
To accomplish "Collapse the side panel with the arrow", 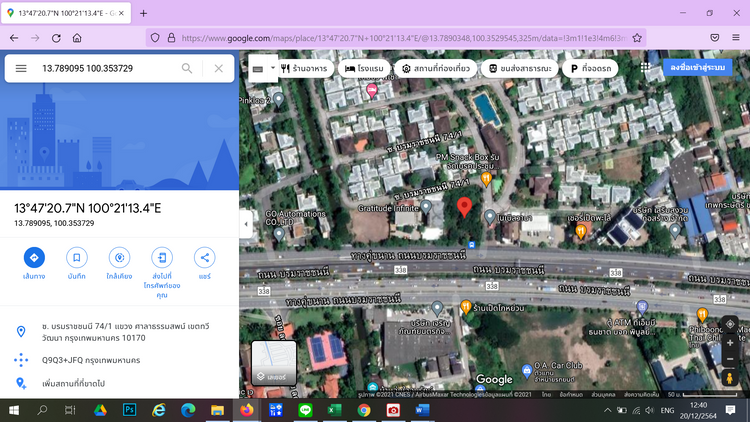I will [246, 223].
